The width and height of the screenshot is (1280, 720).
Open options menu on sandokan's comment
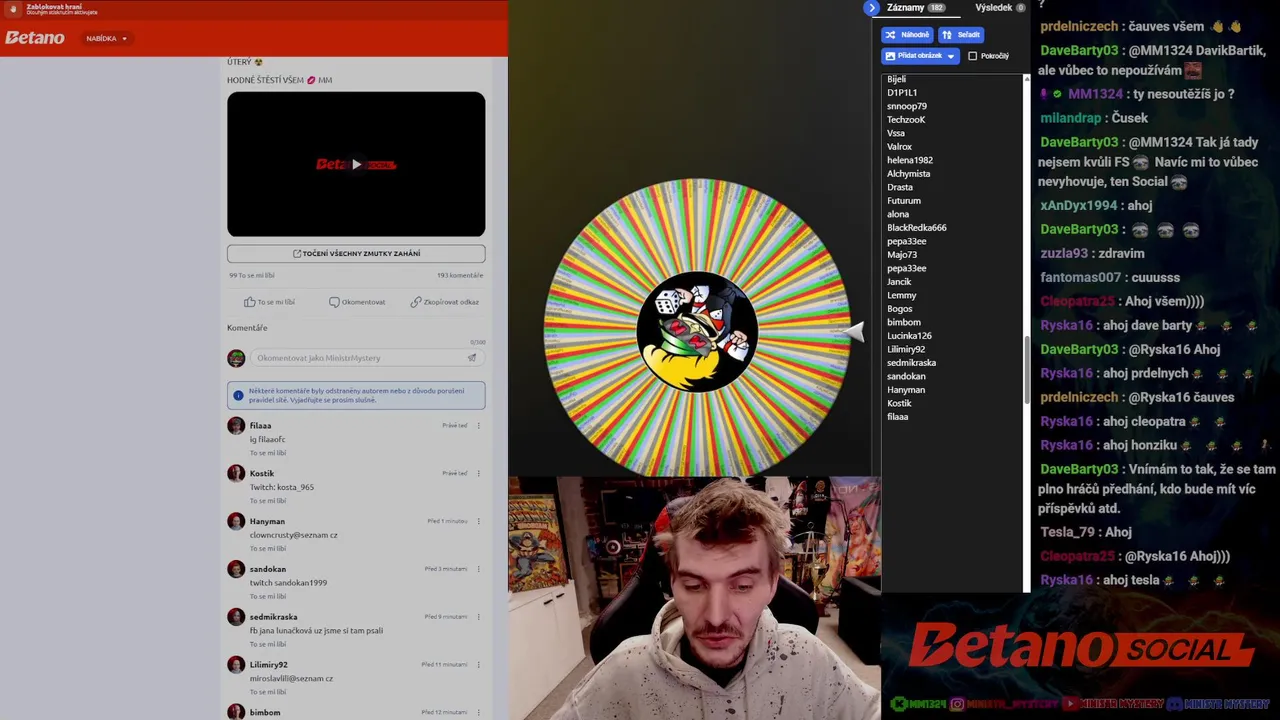pos(478,569)
